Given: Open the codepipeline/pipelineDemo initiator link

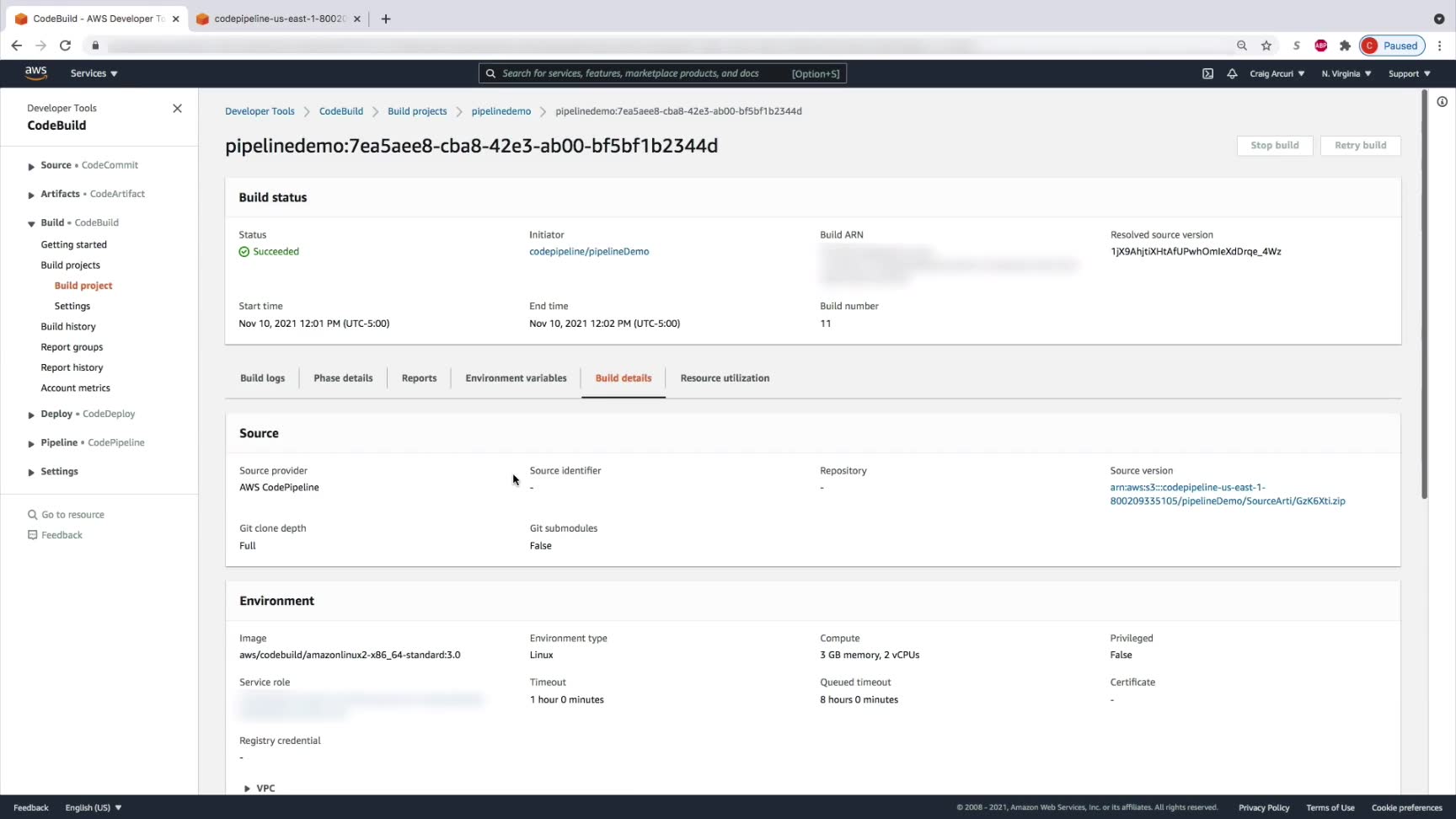Looking at the screenshot, I should [x=589, y=252].
